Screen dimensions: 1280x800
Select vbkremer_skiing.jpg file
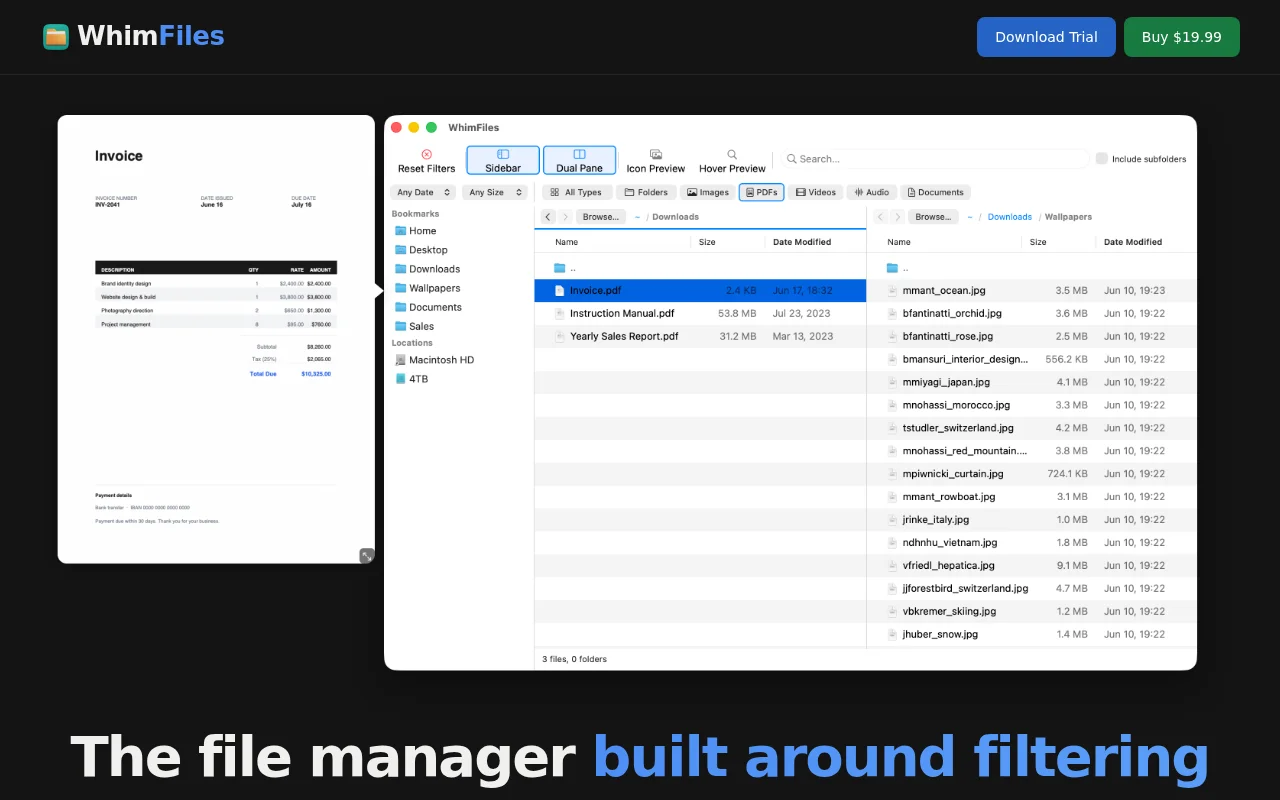coord(1032,612)
